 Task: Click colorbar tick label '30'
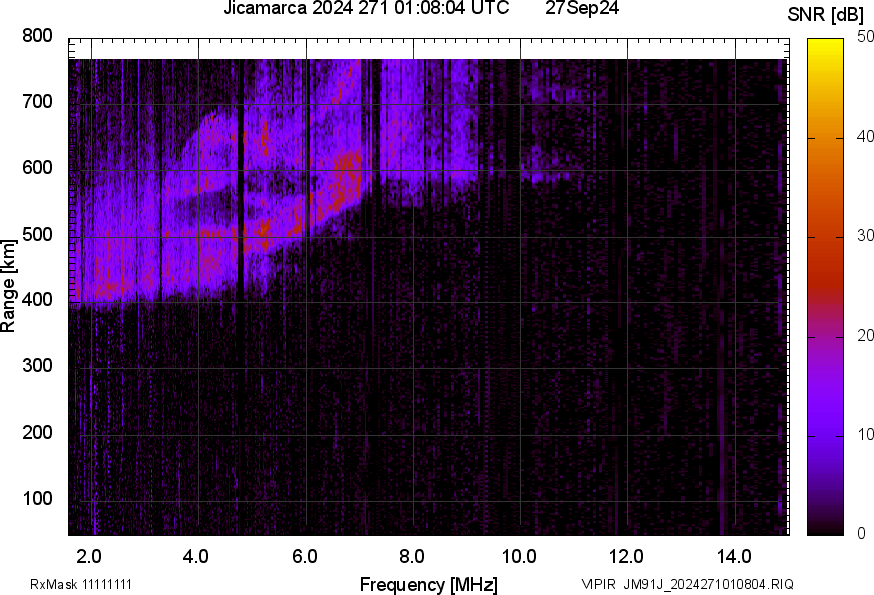(866, 235)
